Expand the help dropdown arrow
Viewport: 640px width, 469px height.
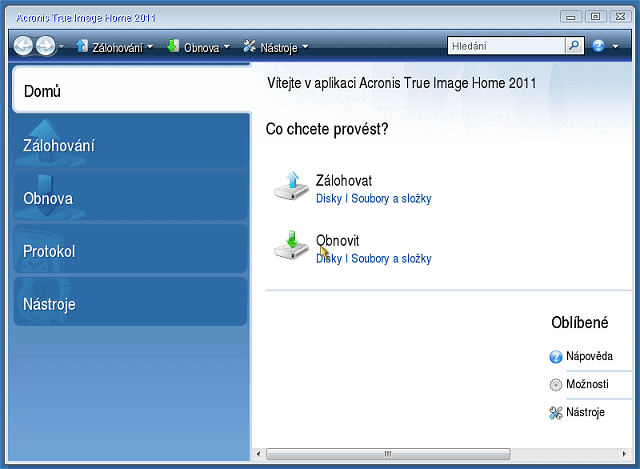[x=616, y=47]
